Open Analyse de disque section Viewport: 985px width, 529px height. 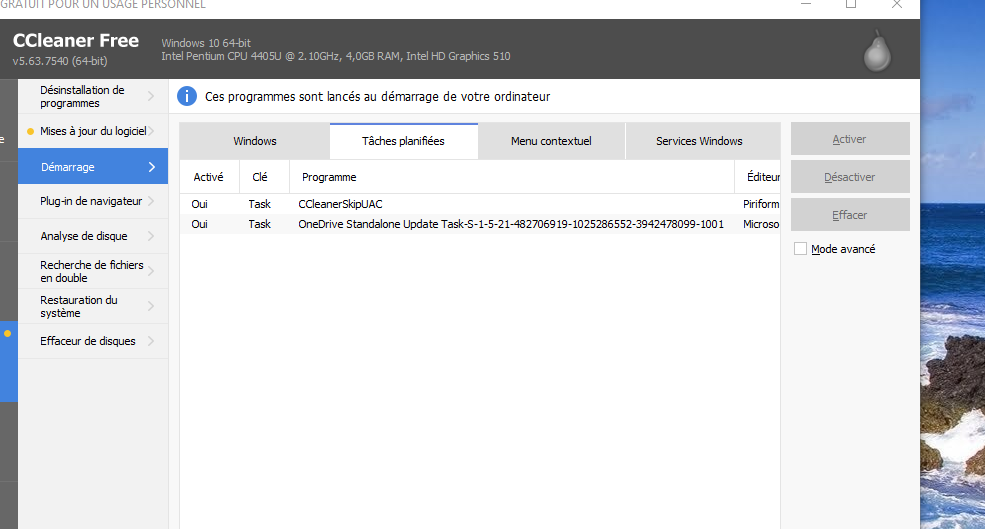pos(93,236)
